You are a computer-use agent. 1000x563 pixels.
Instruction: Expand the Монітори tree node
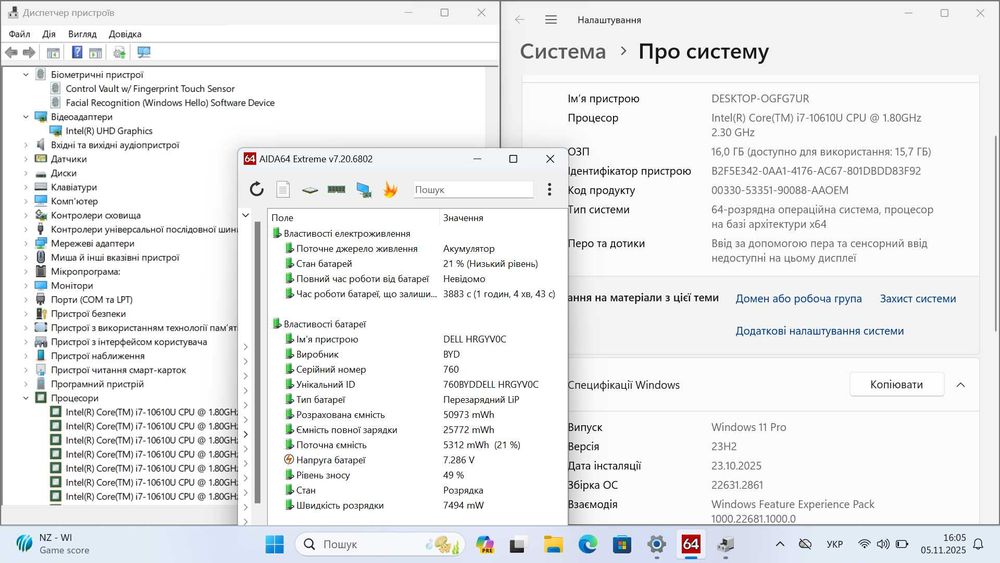[x=26, y=286]
